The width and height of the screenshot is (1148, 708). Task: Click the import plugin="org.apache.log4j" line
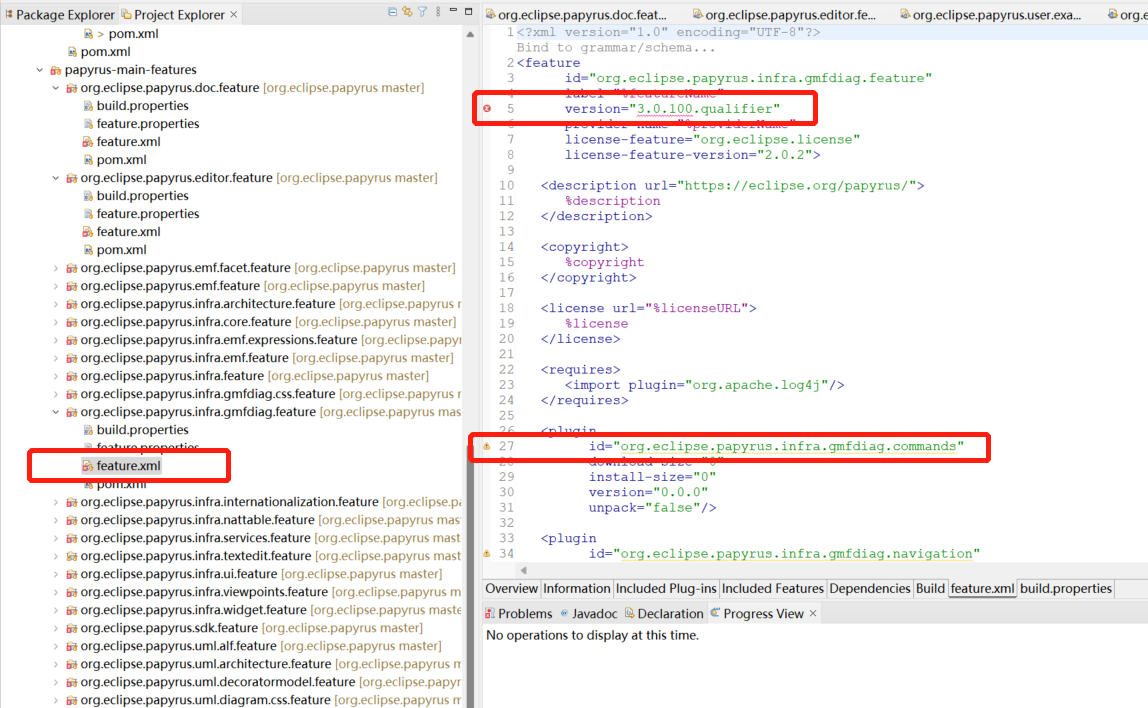pyautogui.click(x=704, y=385)
